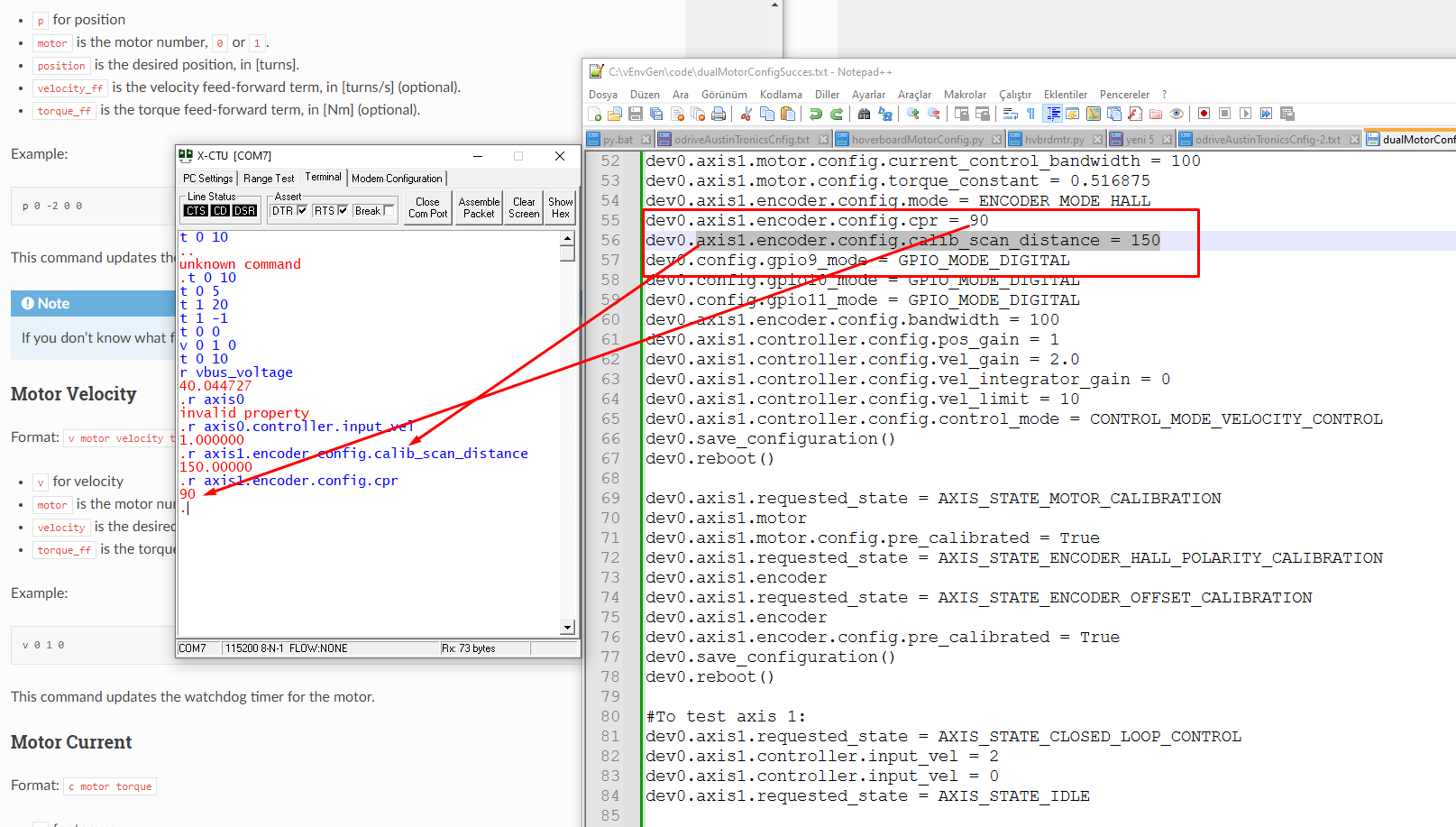
Task: Click the Motor Current heading in docs
Action: tap(71, 742)
